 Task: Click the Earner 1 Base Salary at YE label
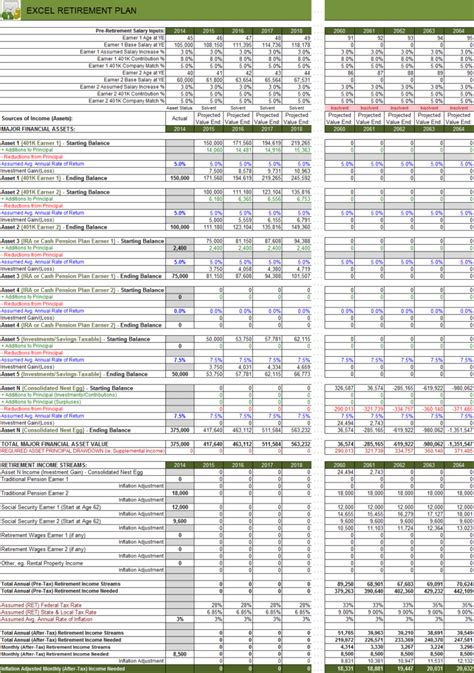134,45
